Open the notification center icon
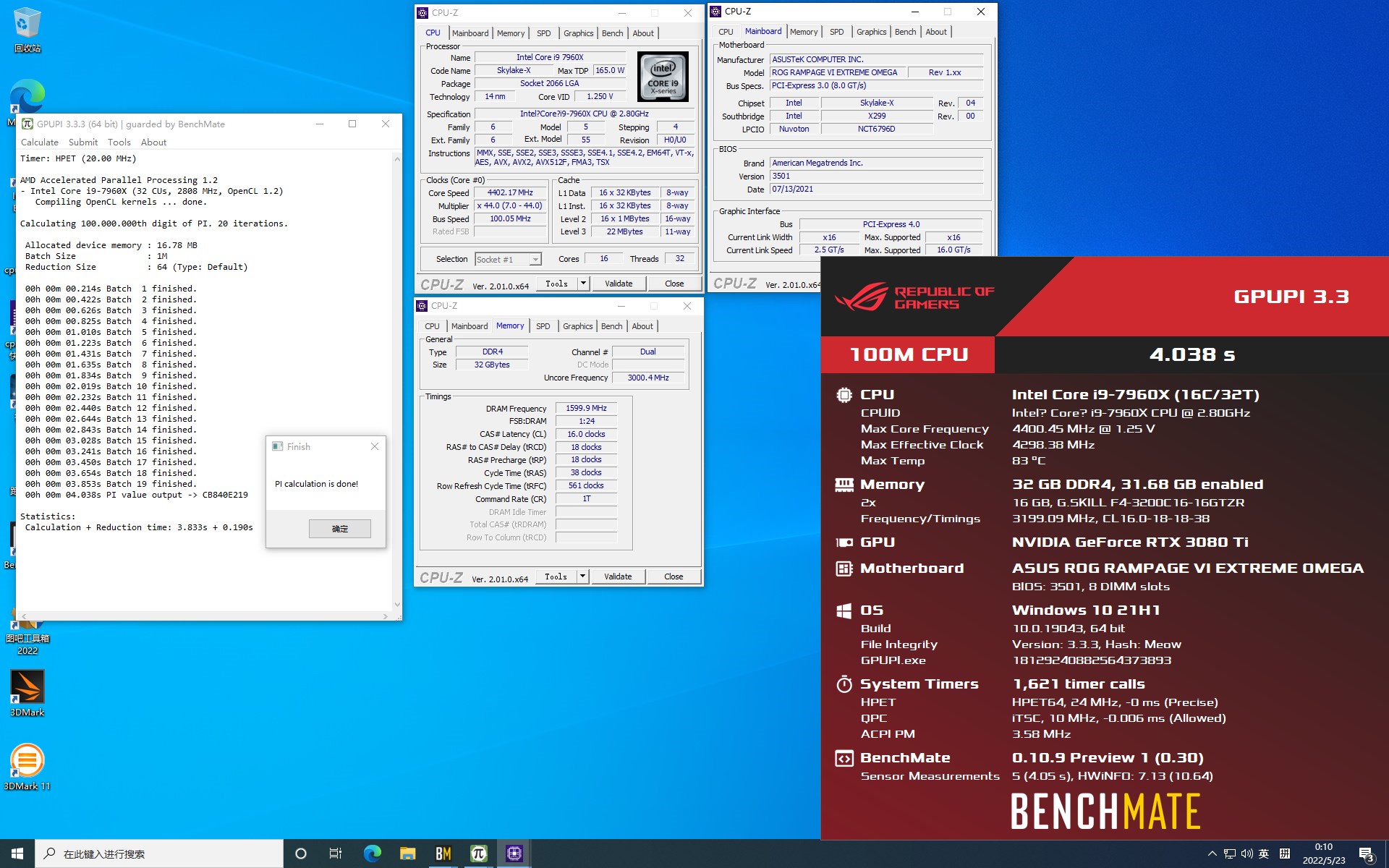Screen dimensions: 1389x868 pos(1366,854)
